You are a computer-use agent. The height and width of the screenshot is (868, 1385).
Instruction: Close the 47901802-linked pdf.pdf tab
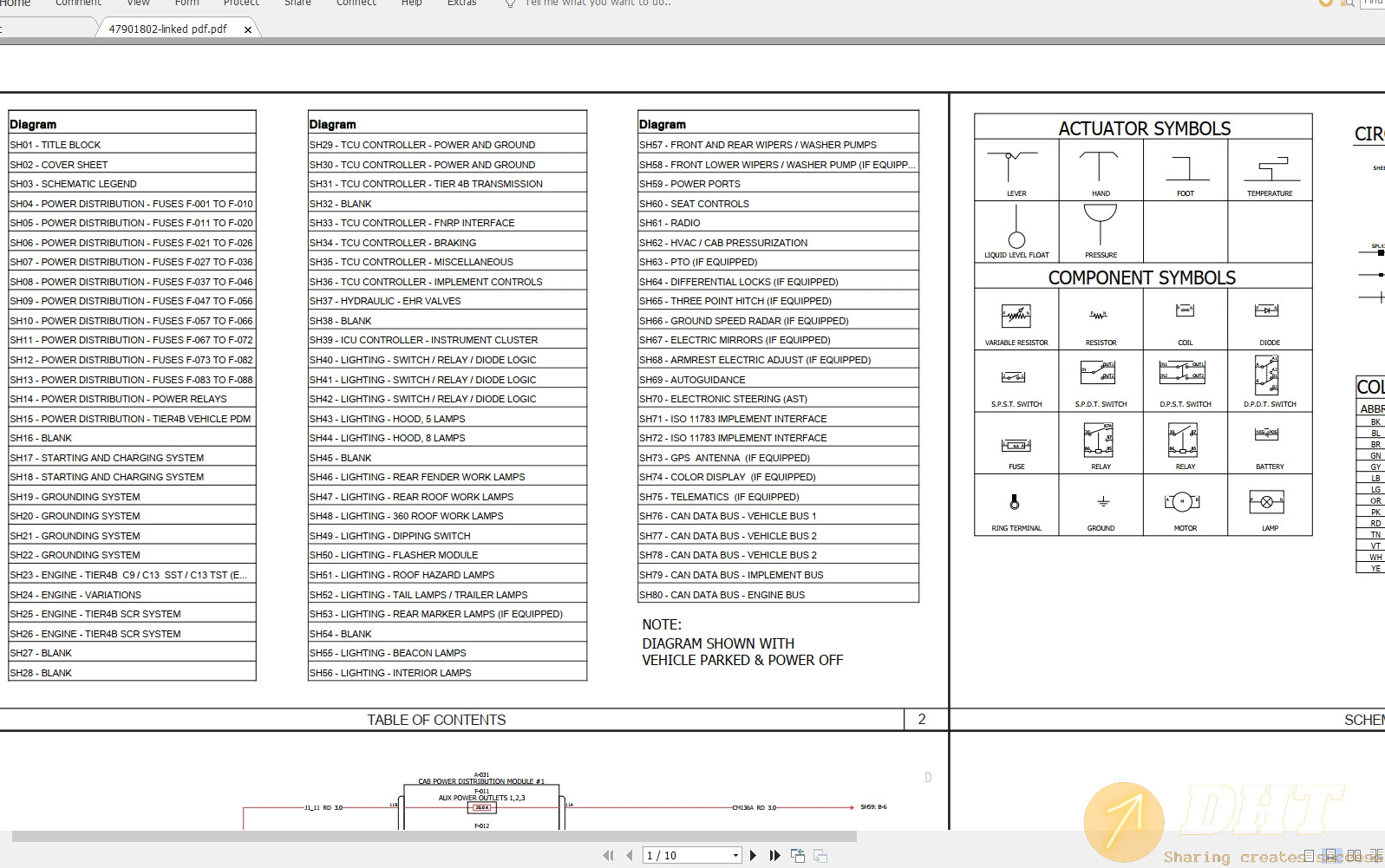(x=248, y=29)
